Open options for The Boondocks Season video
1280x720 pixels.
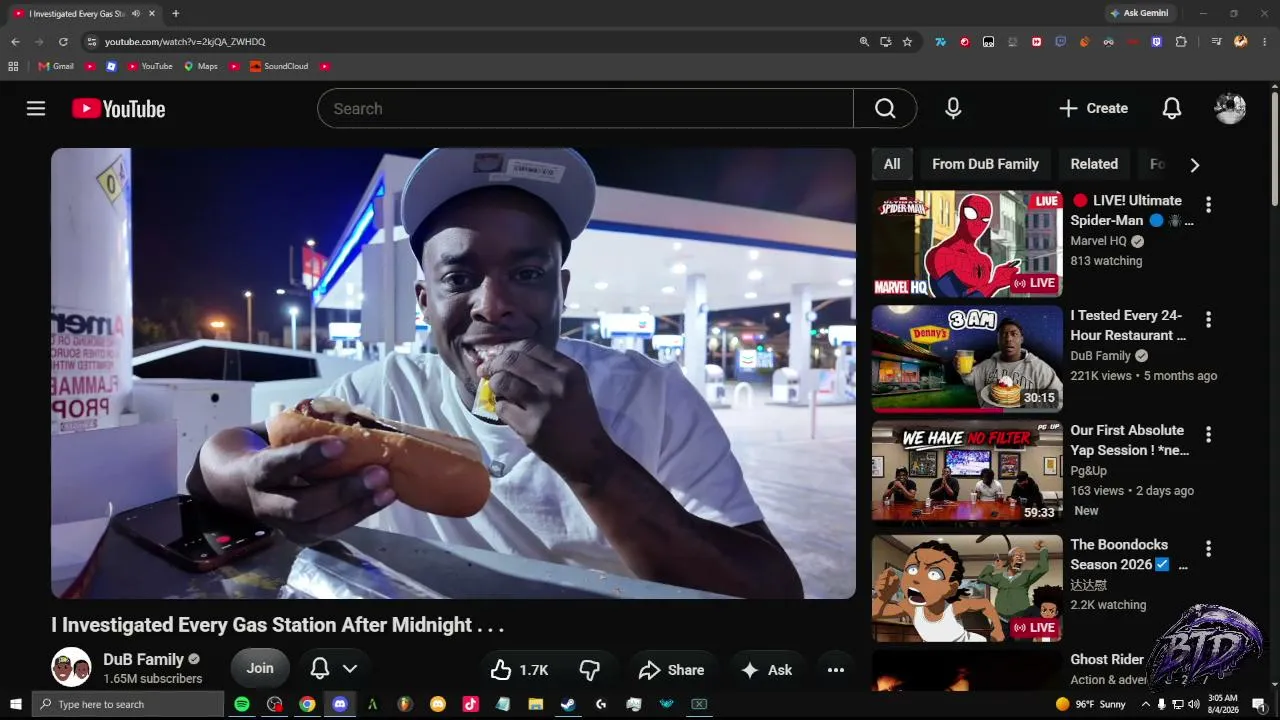[1208, 549]
